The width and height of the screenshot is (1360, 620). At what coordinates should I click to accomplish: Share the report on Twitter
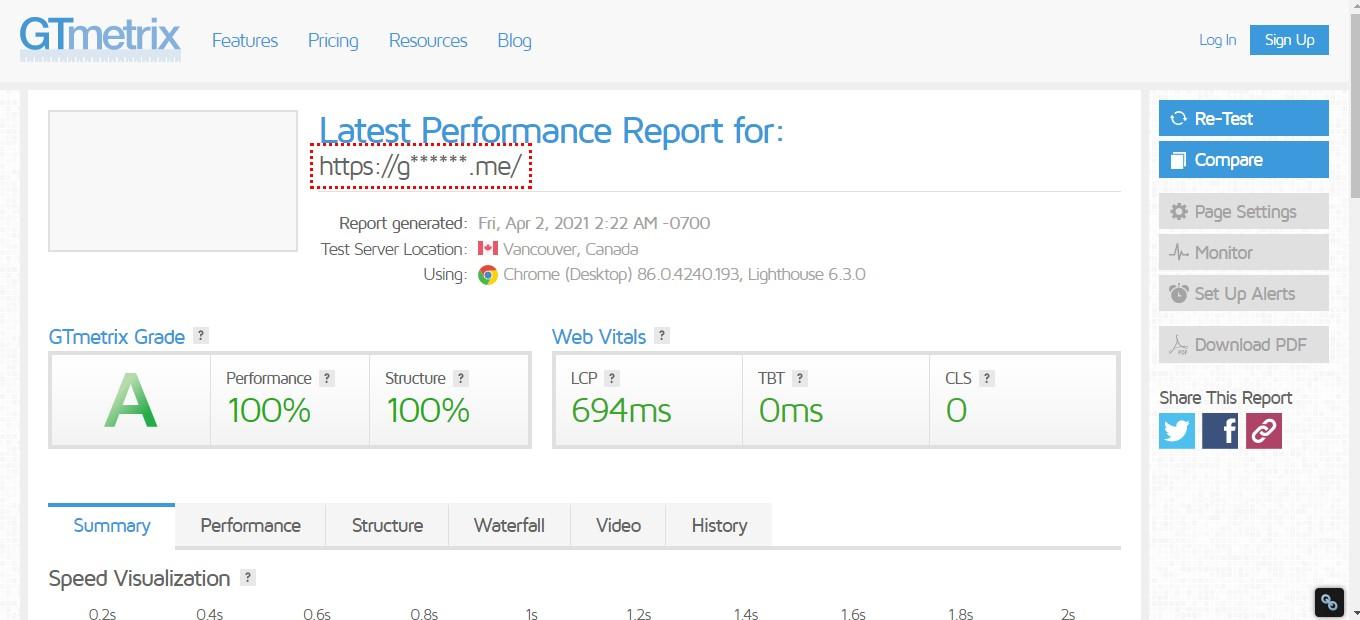click(x=1176, y=430)
